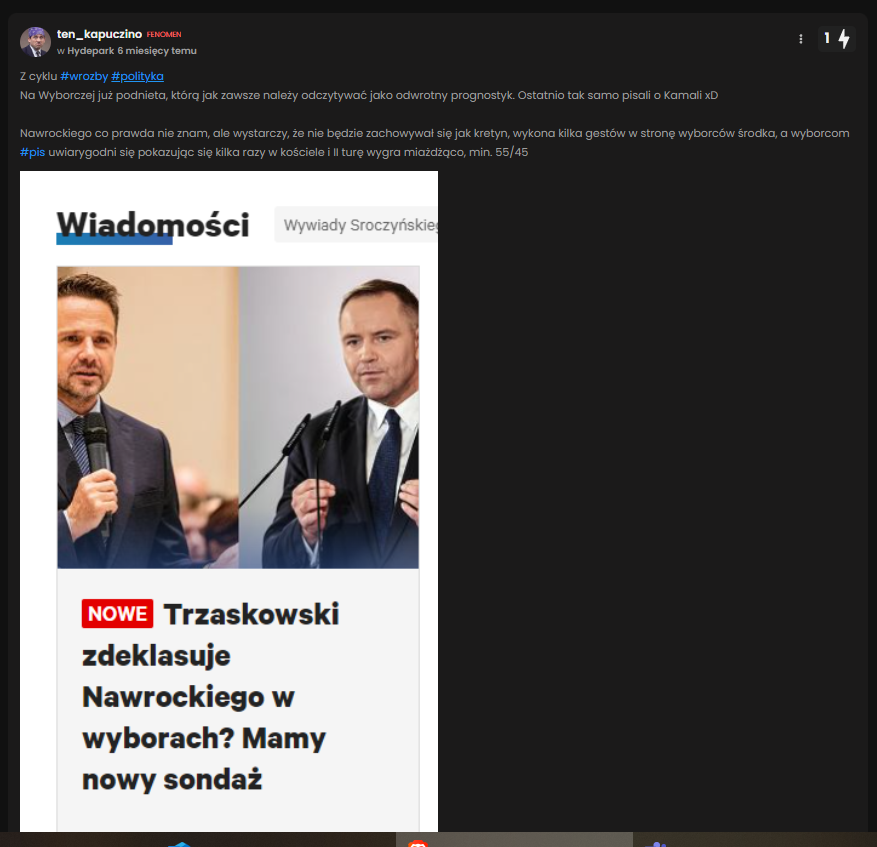Upvote post with the lightning bolt icon
877x847 pixels.
coord(844,39)
